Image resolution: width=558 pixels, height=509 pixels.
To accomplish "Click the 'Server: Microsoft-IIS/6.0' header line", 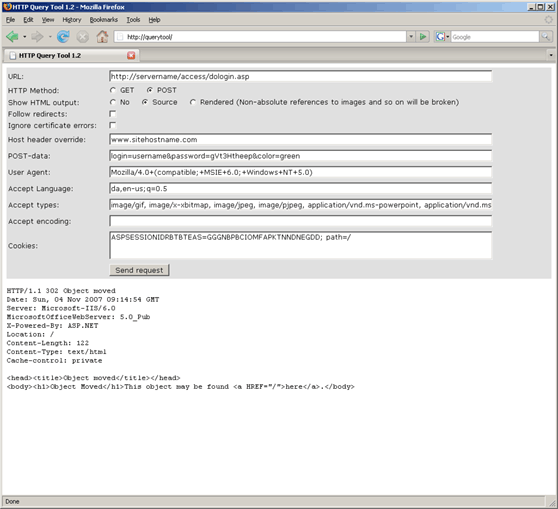I will [61, 308].
